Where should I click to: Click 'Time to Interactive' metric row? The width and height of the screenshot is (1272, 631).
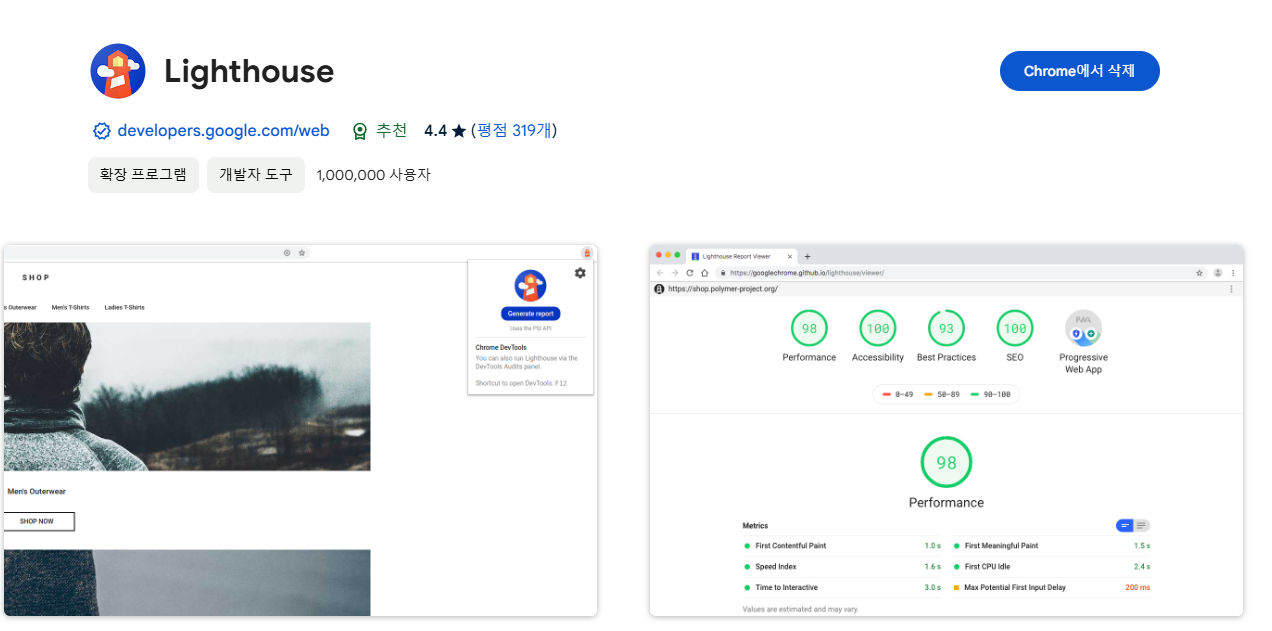tap(842, 588)
